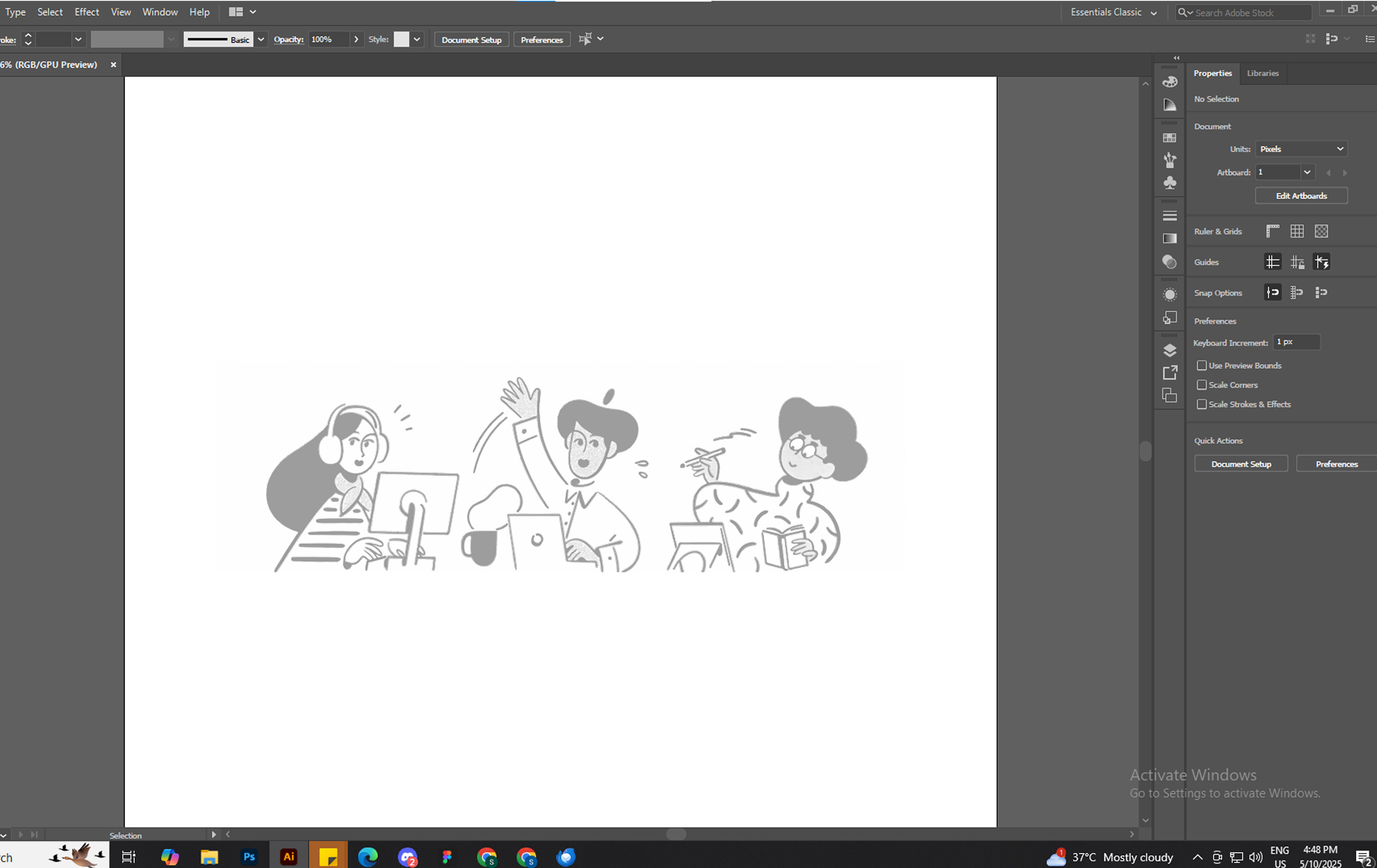Toggle Show Grid in Ruler & Grids
The image size is (1377, 868).
point(1297,231)
